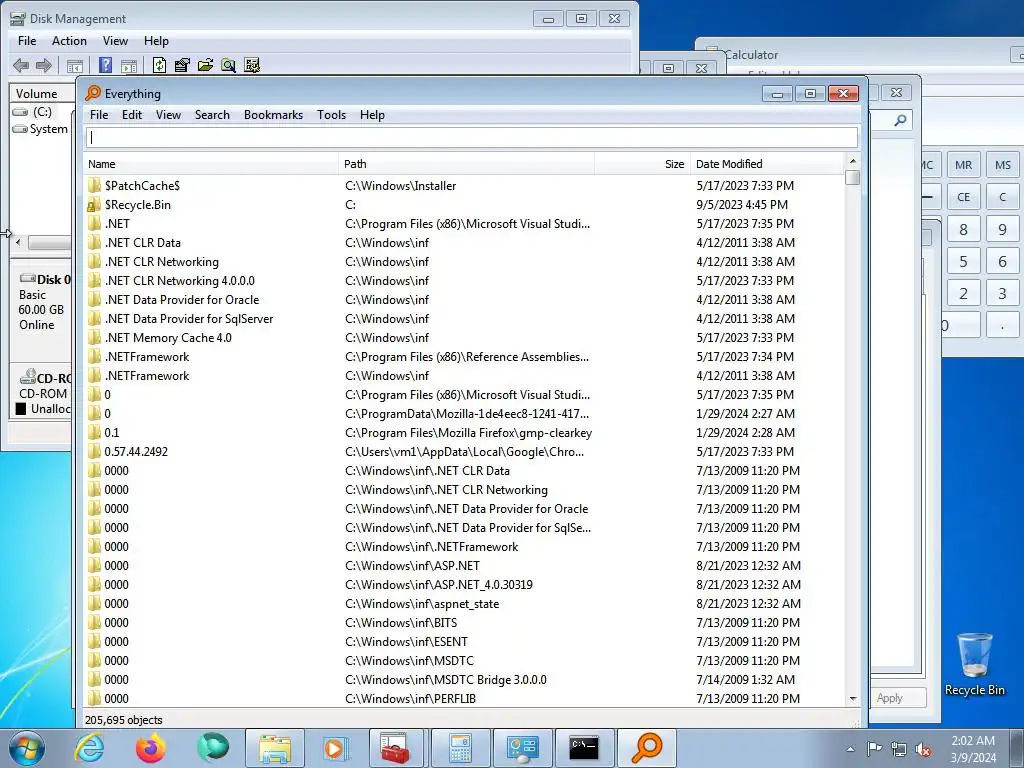Image resolution: width=1024 pixels, height=768 pixels.
Task: Open Internet Explorer from the taskbar
Action: [89, 748]
